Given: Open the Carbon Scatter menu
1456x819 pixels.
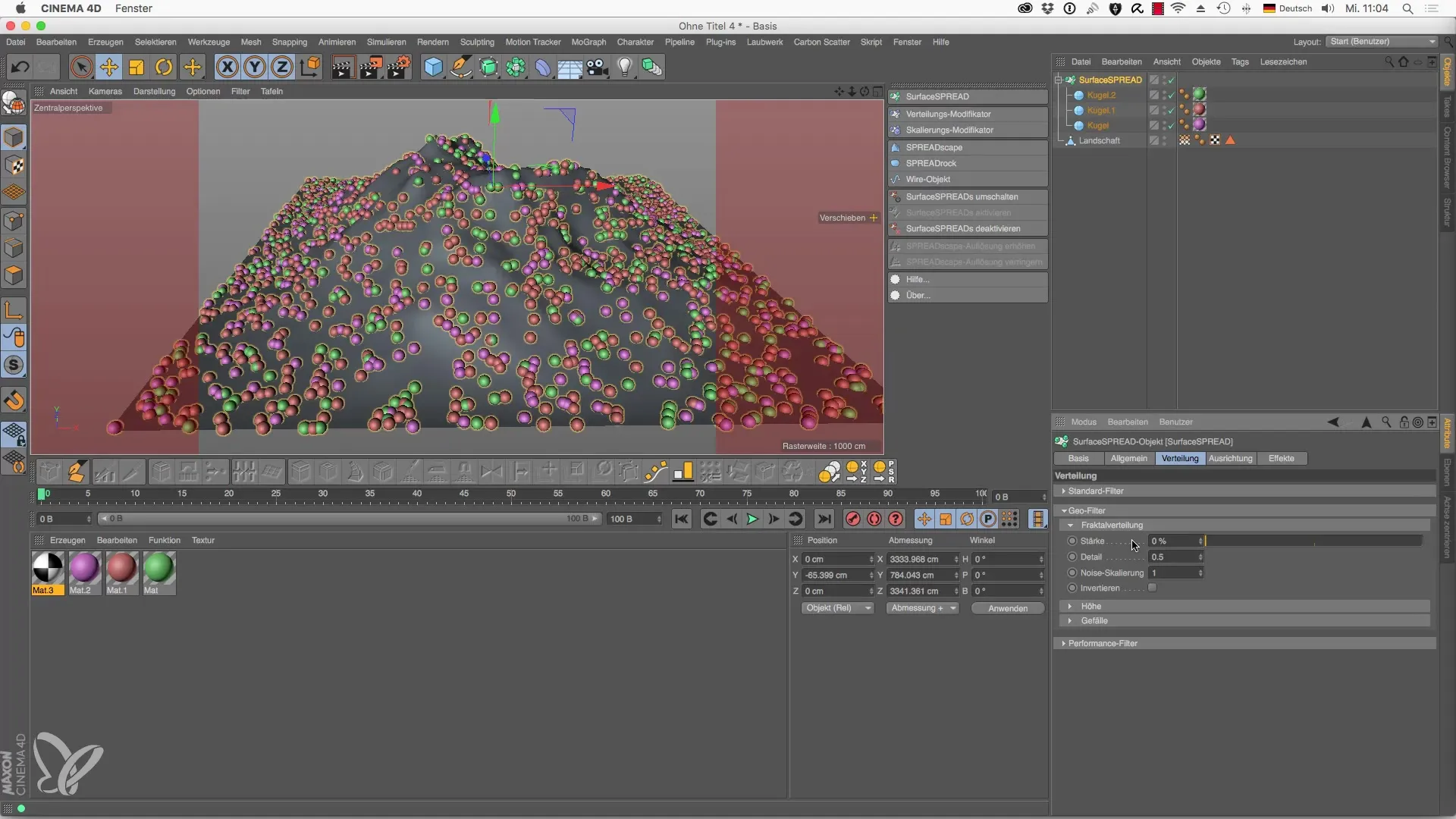Looking at the screenshot, I should tap(821, 42).
